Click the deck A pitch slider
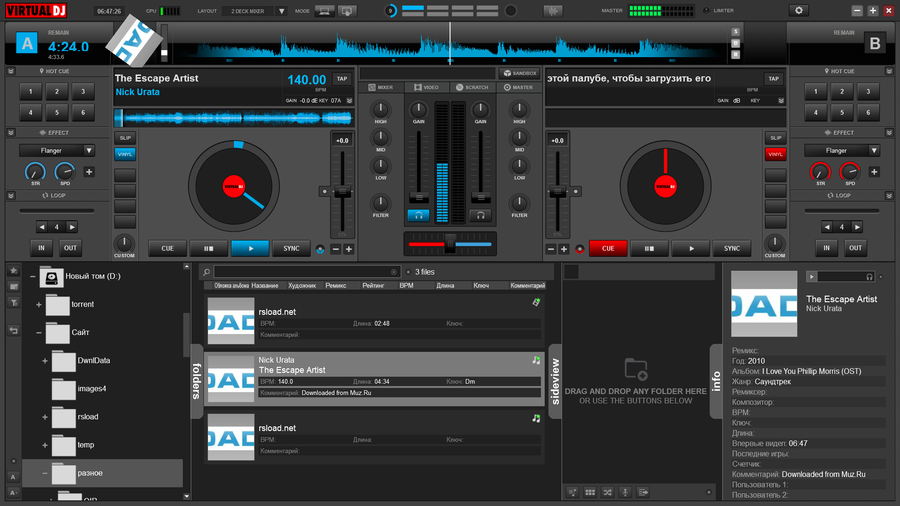This screenshot has width=900, height=506. pos(343,192)
